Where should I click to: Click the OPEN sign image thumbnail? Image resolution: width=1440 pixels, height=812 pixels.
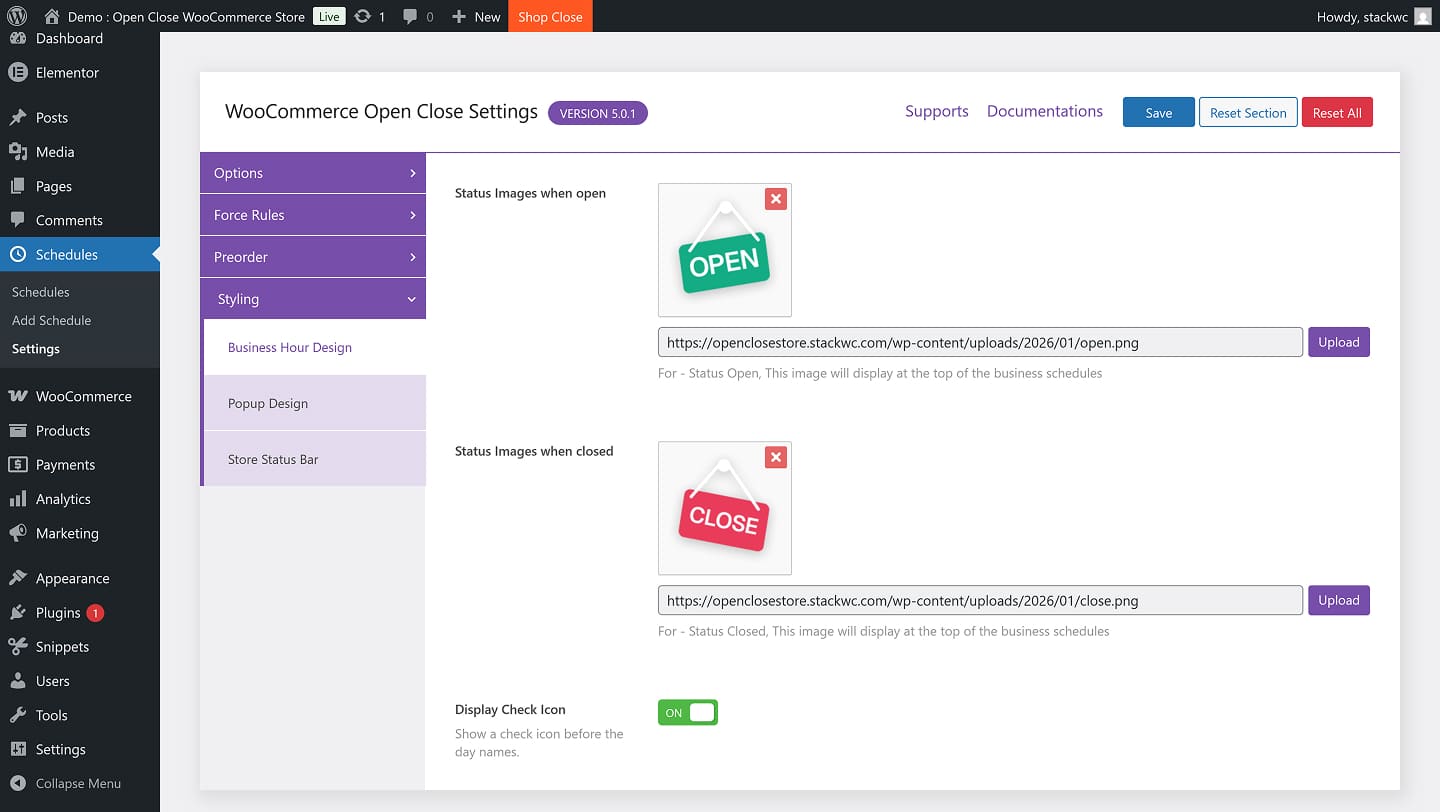(x=725, y=250)
